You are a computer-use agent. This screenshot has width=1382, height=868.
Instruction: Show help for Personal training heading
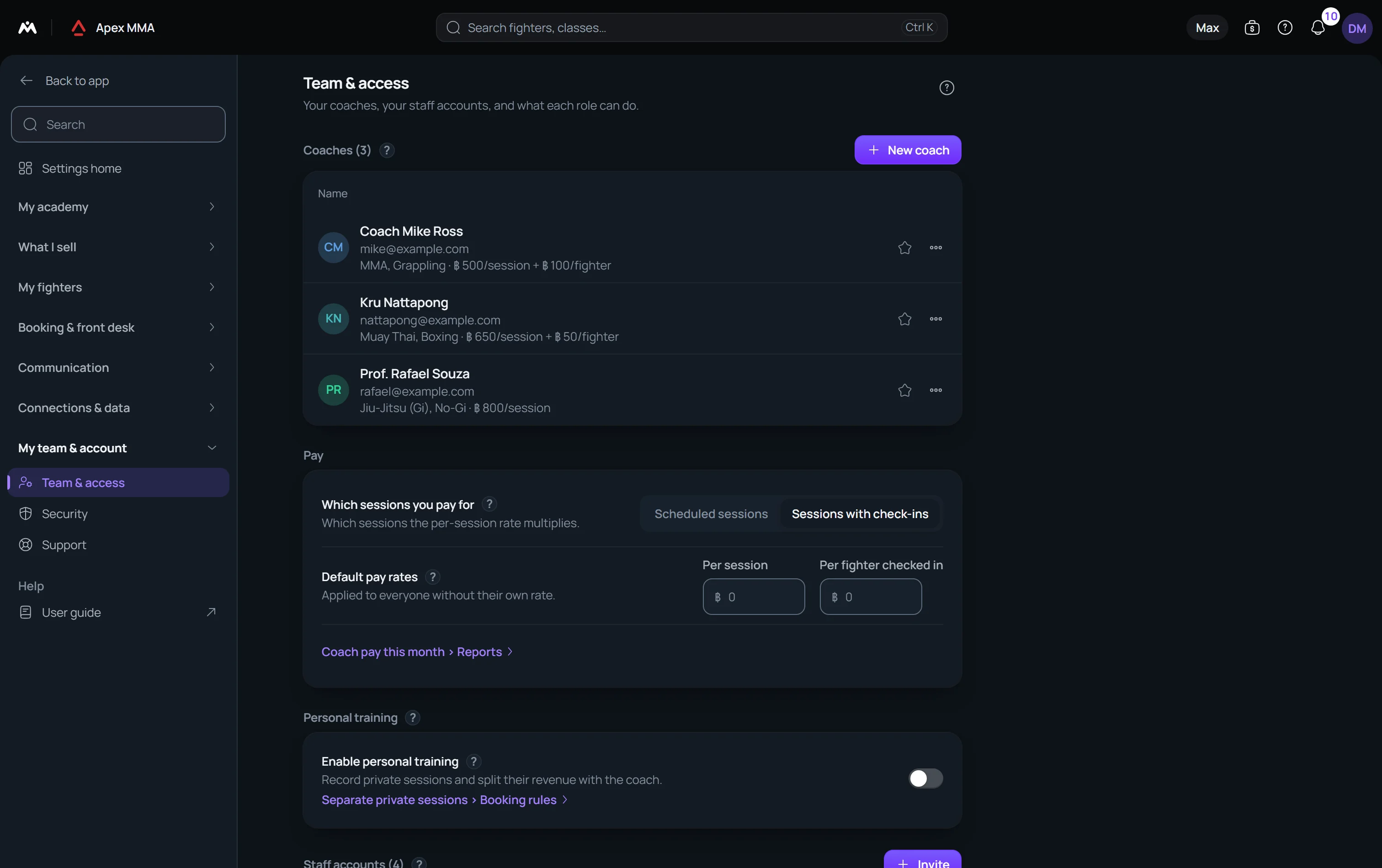(x=412, y=718)
